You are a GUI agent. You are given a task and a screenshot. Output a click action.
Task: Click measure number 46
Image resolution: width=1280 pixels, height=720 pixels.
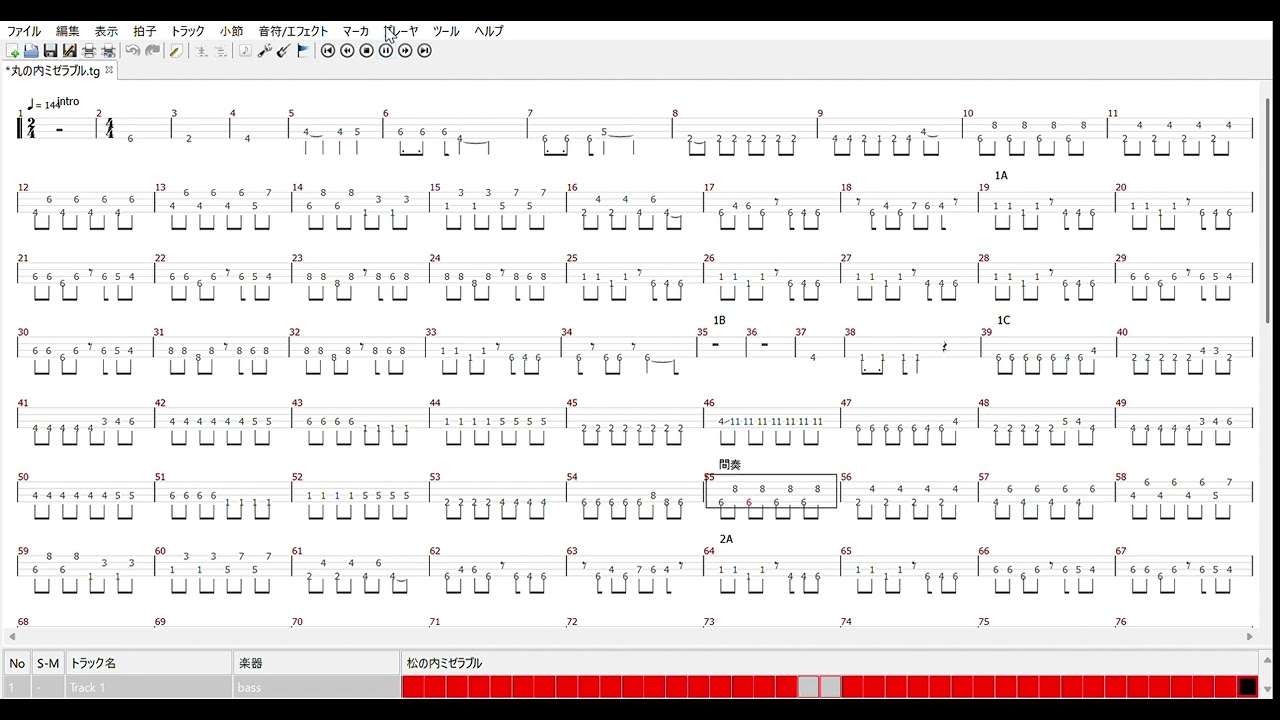(x=709, y=403)
